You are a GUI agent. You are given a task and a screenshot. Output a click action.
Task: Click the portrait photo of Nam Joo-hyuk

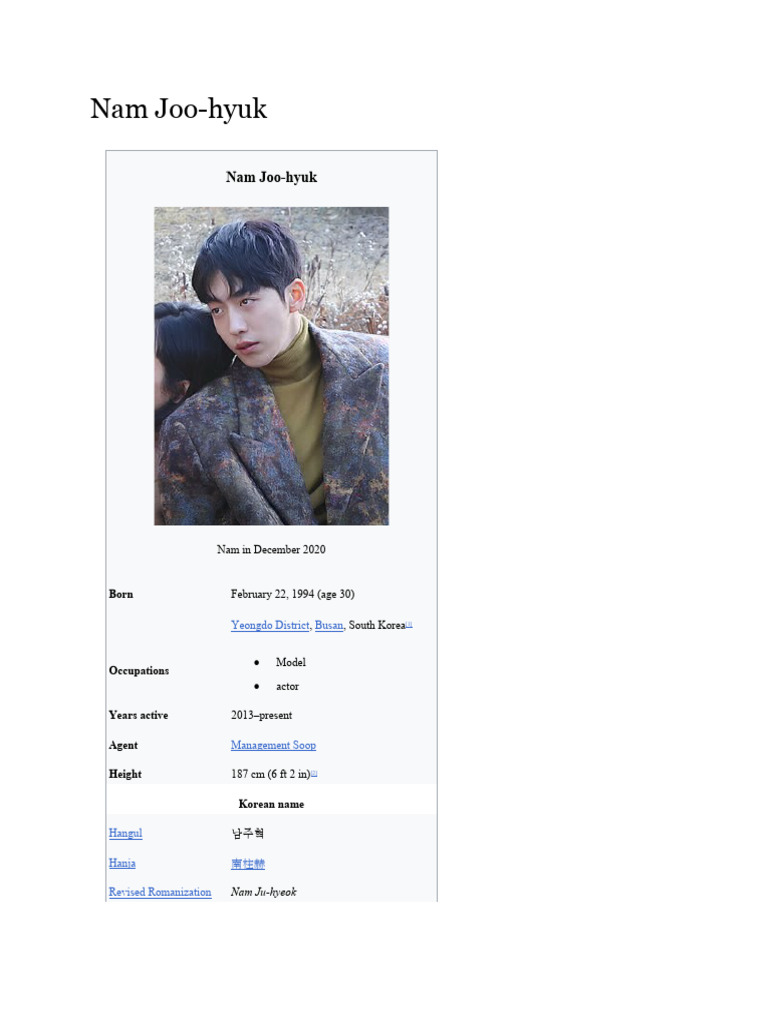click(x=271, y=366)
